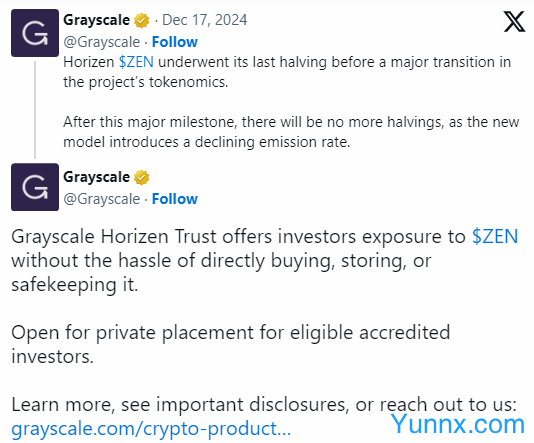Click the Horizen halving tweet text
The width and height of the screenshot is (534, 443).
(291, 102)
